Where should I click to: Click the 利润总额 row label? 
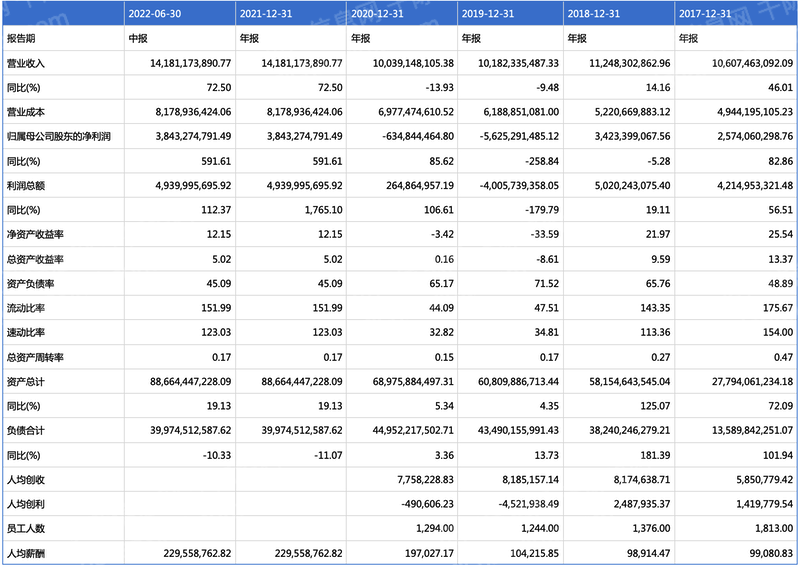(x=26, y=185)
